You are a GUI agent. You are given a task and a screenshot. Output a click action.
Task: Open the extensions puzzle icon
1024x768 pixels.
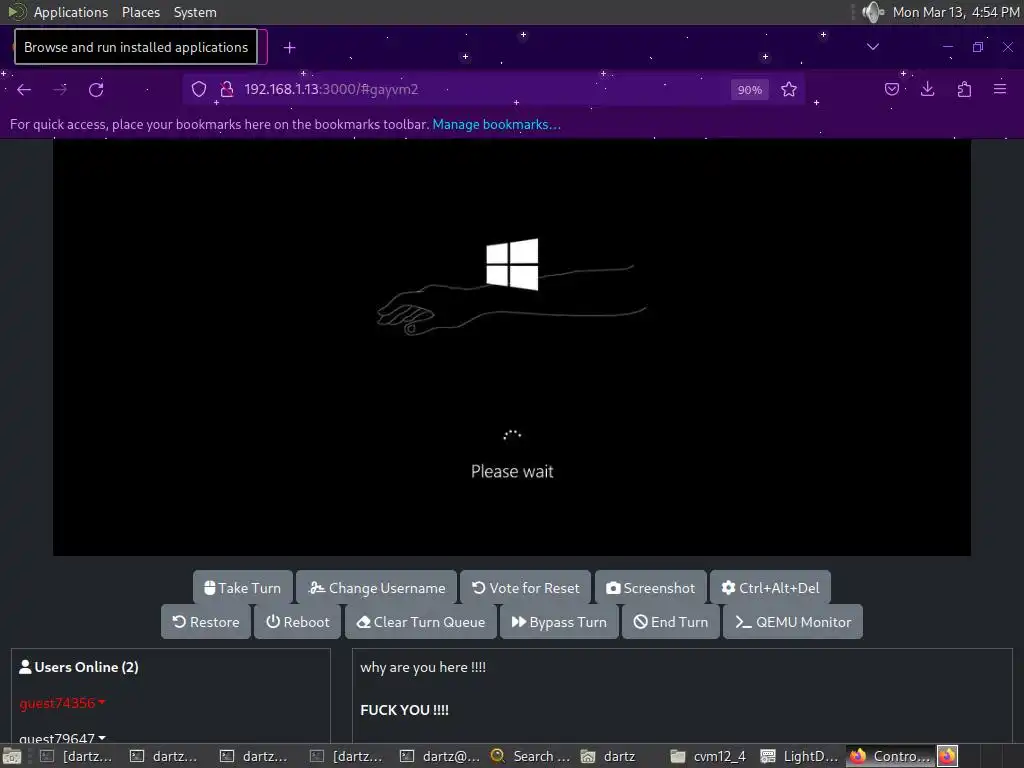pos(964,89)
